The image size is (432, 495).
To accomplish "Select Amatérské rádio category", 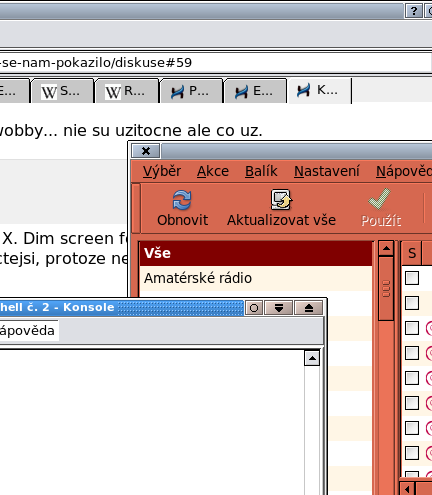I will click(x=255, y=278).
